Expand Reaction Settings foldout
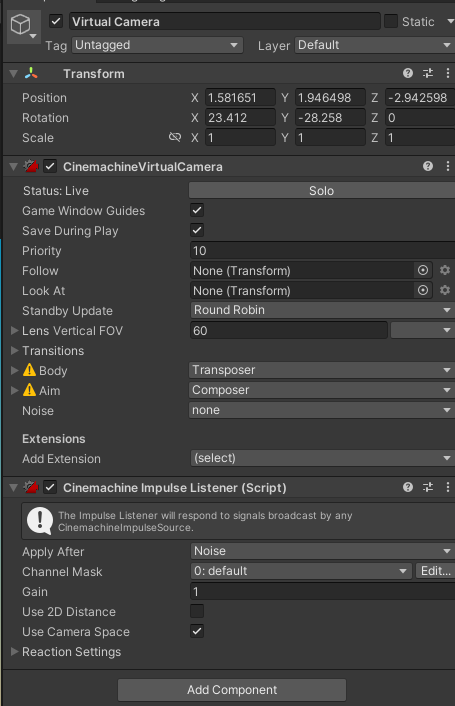 point(14,651)
